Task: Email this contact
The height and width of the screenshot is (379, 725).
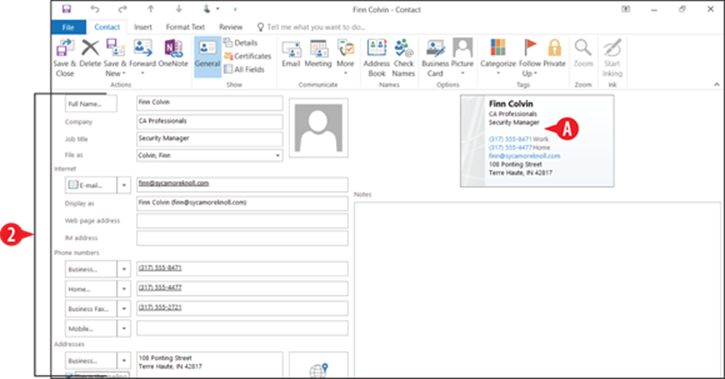Action: tap(291, 53)
